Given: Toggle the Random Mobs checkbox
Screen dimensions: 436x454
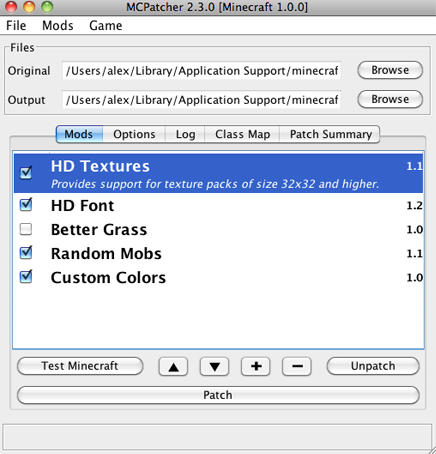Looking at the screenshot, I should 26,253.
